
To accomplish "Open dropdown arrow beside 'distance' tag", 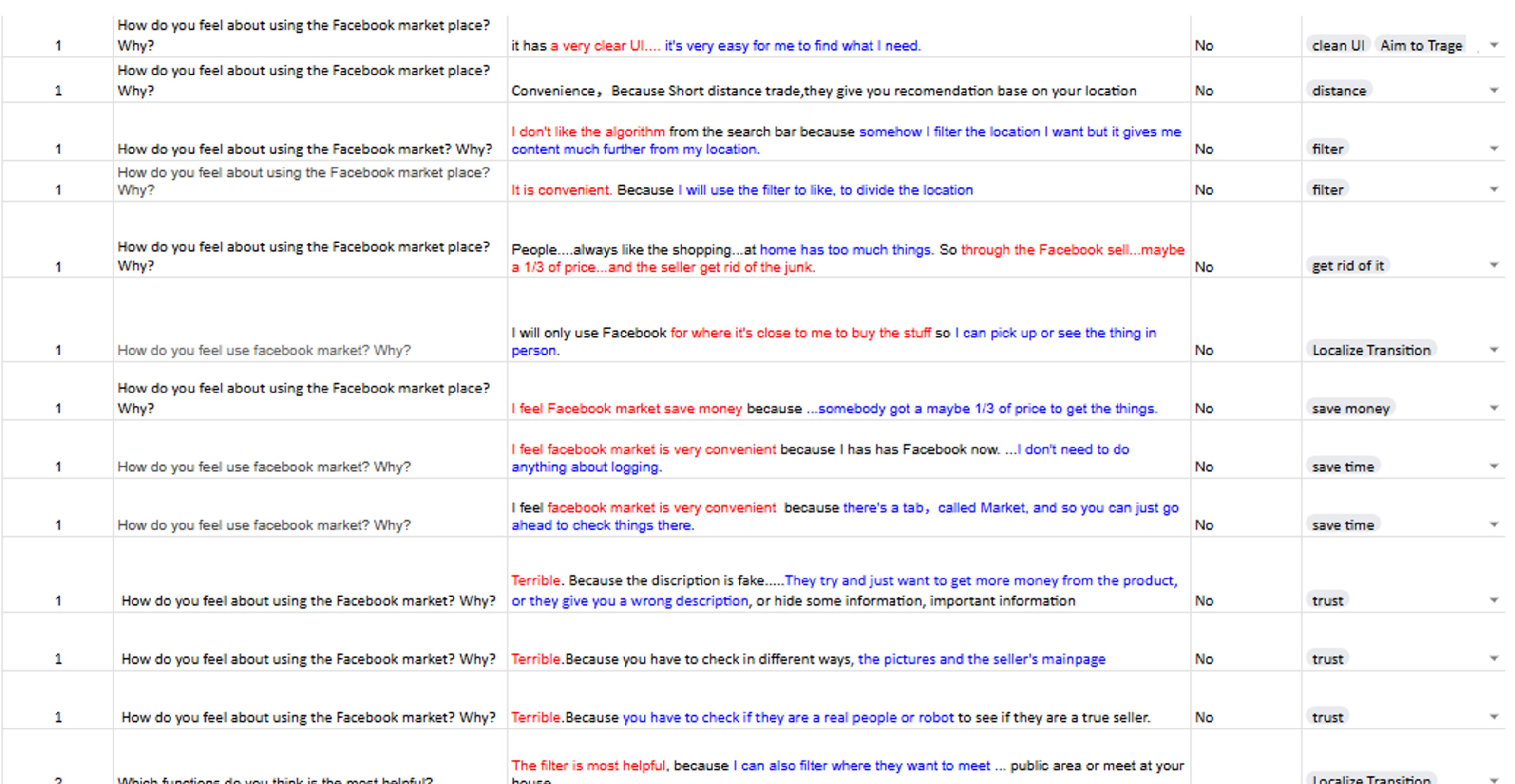I will [x=1493, y=91].
